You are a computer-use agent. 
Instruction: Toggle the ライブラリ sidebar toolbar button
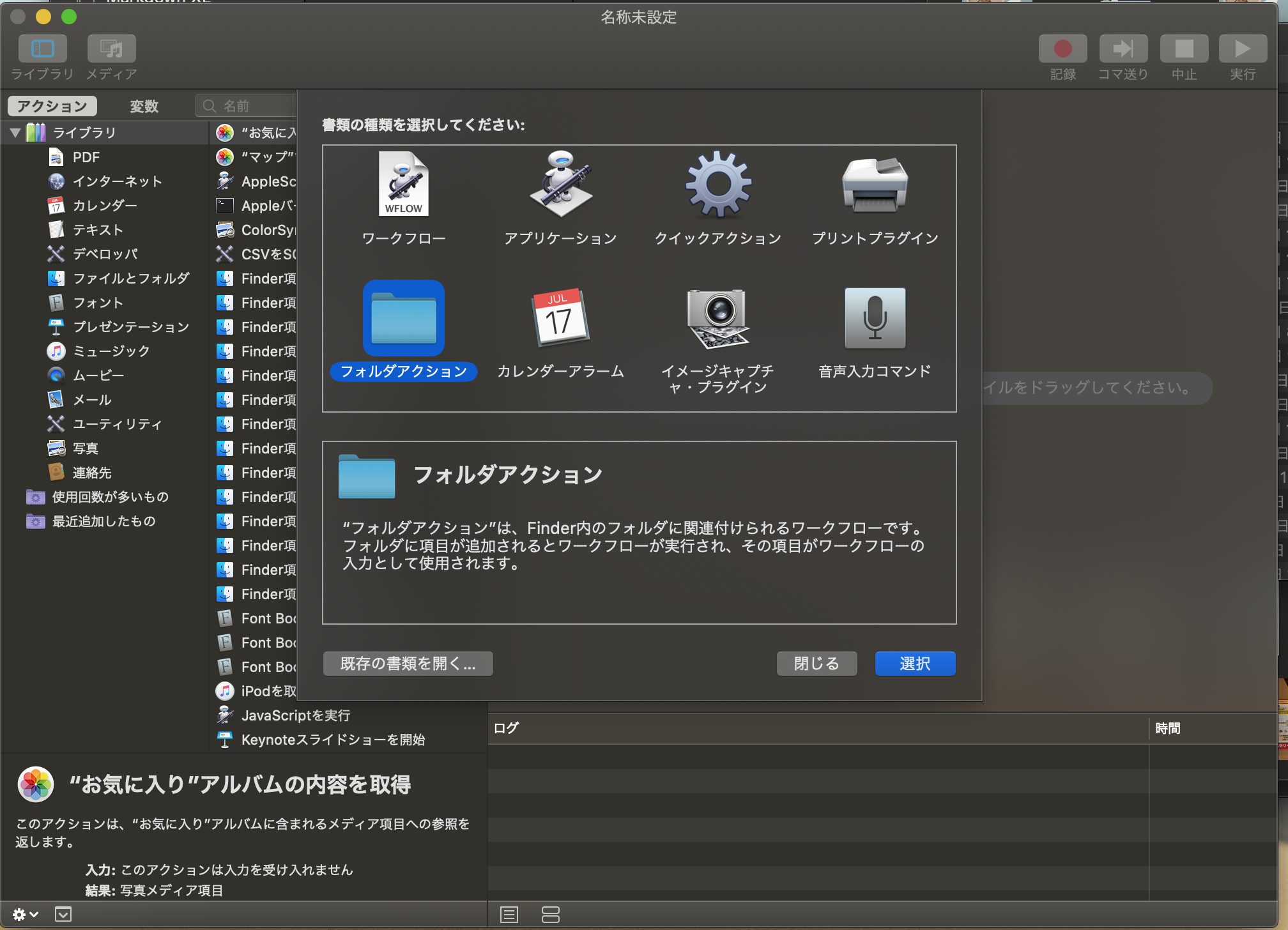click(43, 49)
